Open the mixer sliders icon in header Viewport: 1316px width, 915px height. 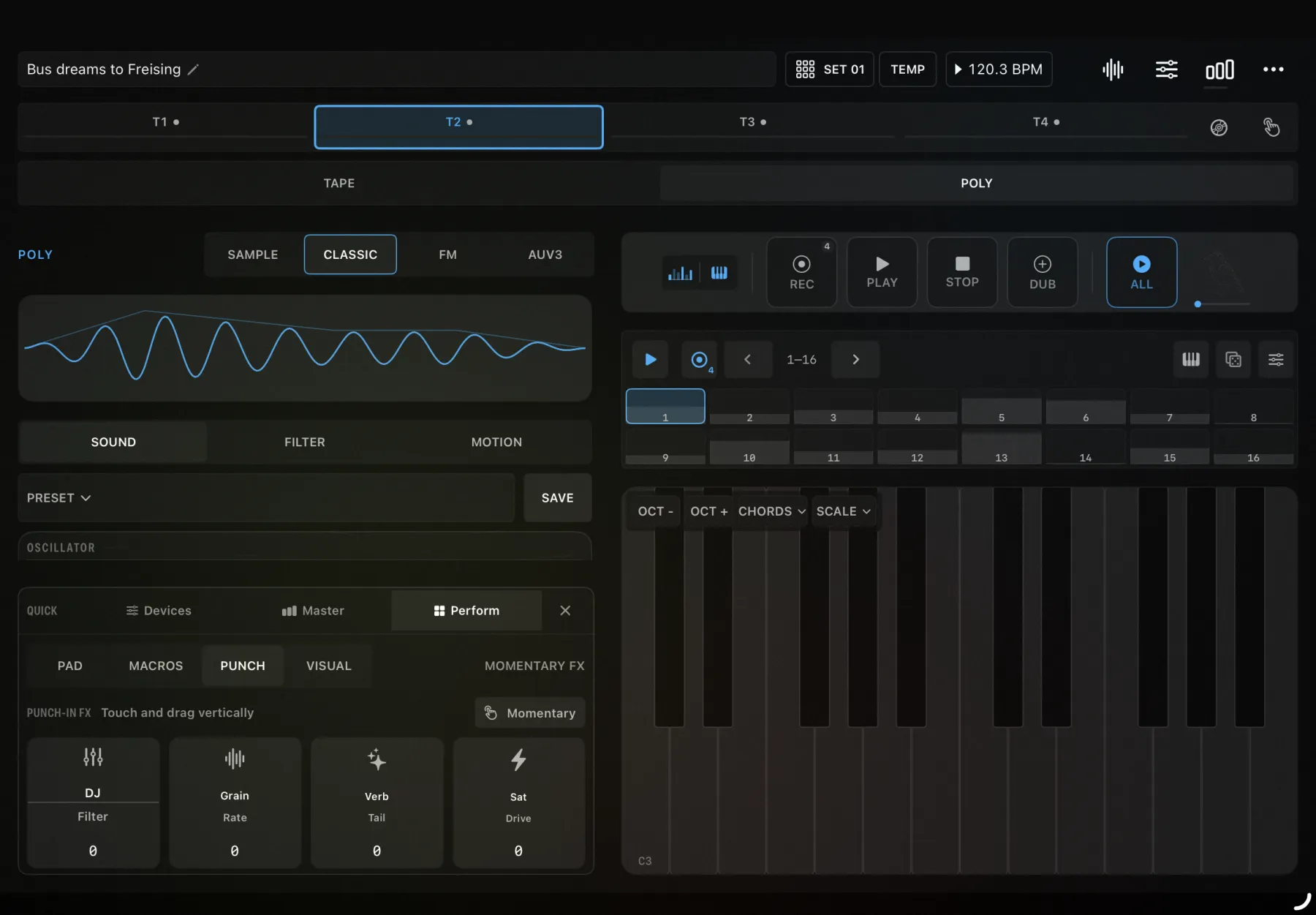pyautogui.click(x=1166, y=69)
